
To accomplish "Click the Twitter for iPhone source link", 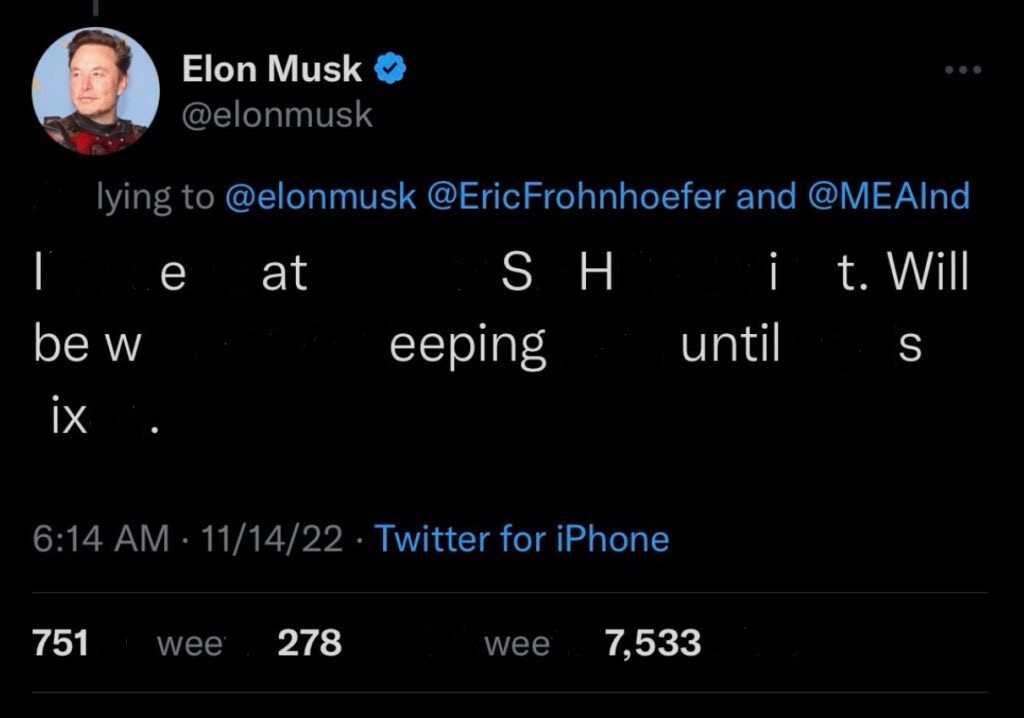I will tap(521, 539).
